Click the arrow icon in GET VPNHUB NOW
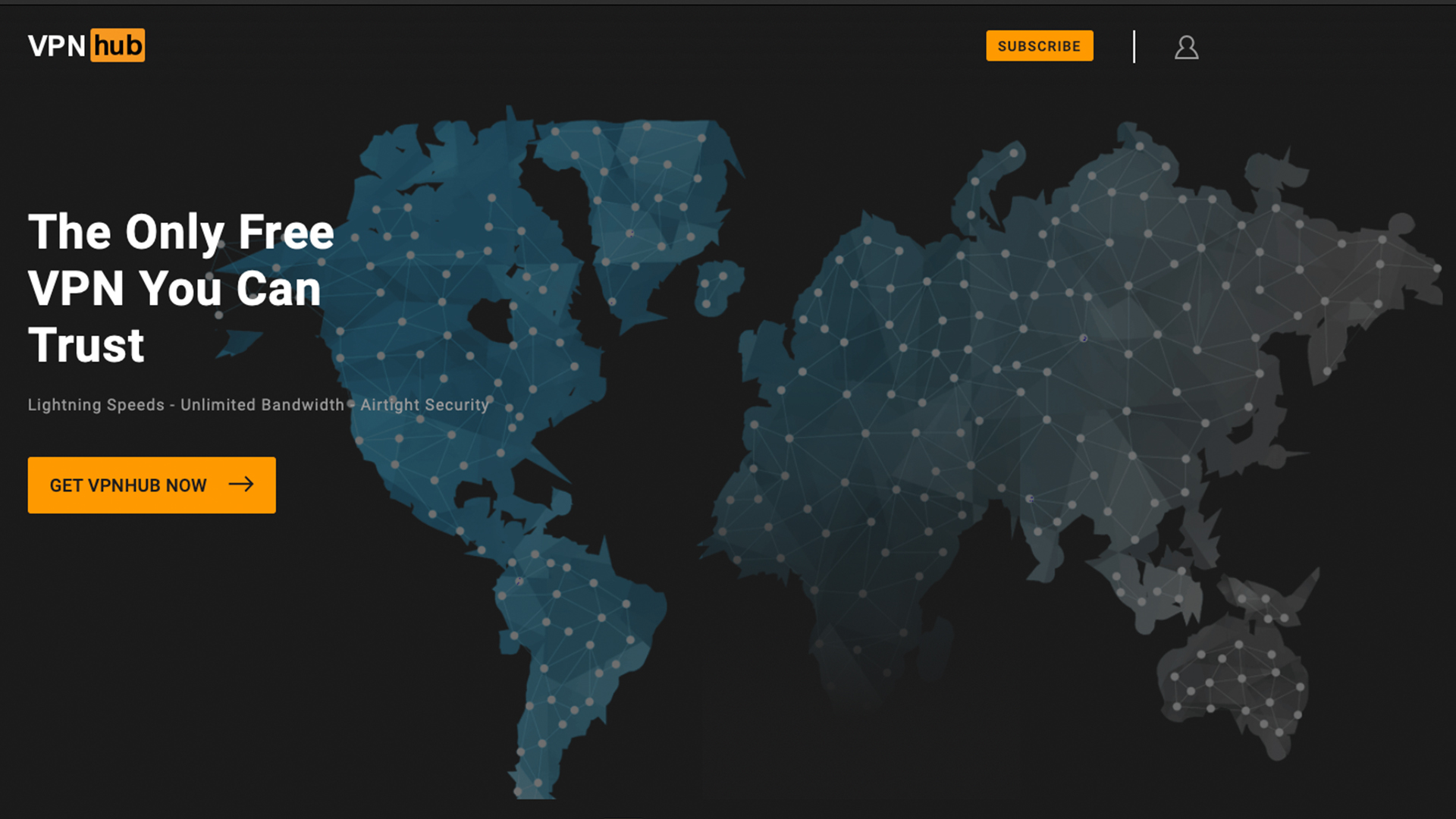Viewport: 1456px width, 819px height. coord(241,484)
